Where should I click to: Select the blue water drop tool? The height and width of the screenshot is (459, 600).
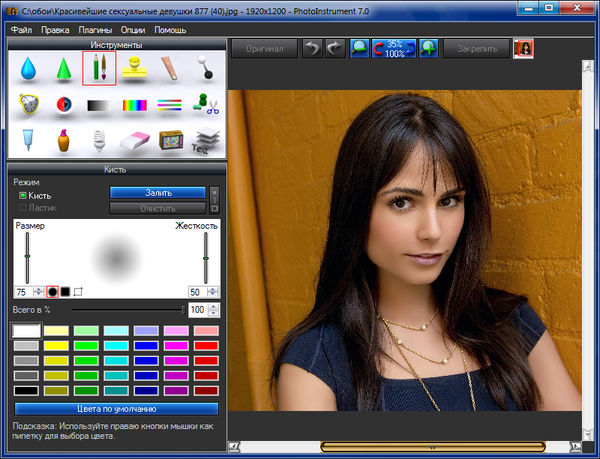click(27, 69)
